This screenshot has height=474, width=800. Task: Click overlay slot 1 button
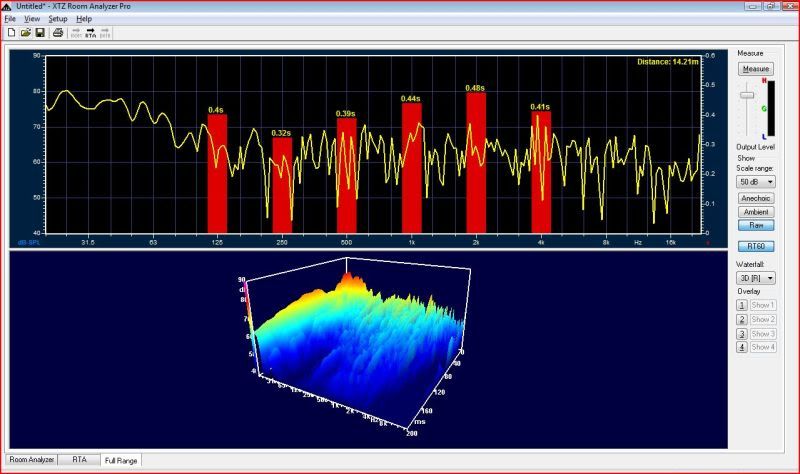pos(742,304)
